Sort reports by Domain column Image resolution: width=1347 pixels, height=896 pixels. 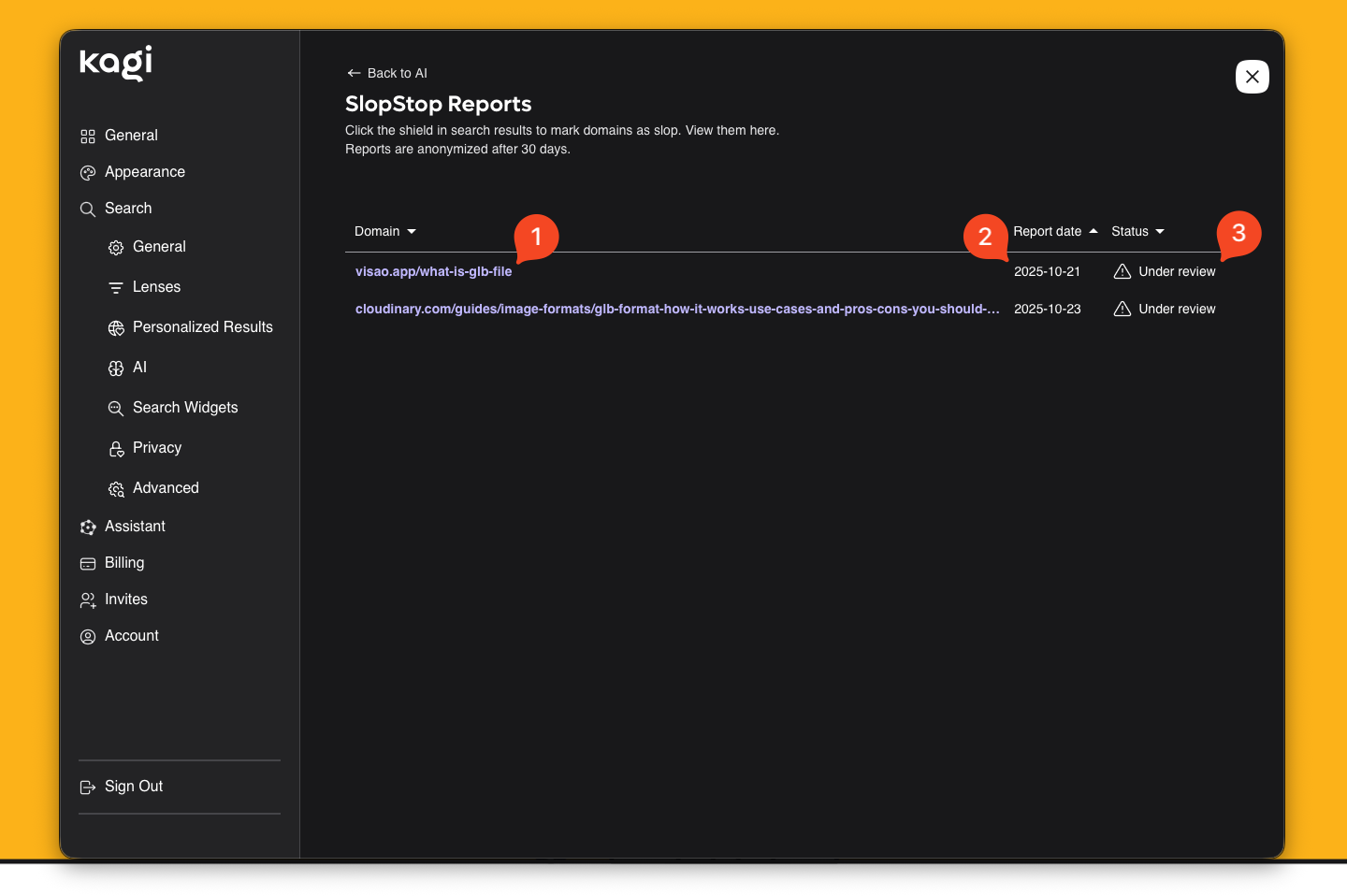click(385, 231)
